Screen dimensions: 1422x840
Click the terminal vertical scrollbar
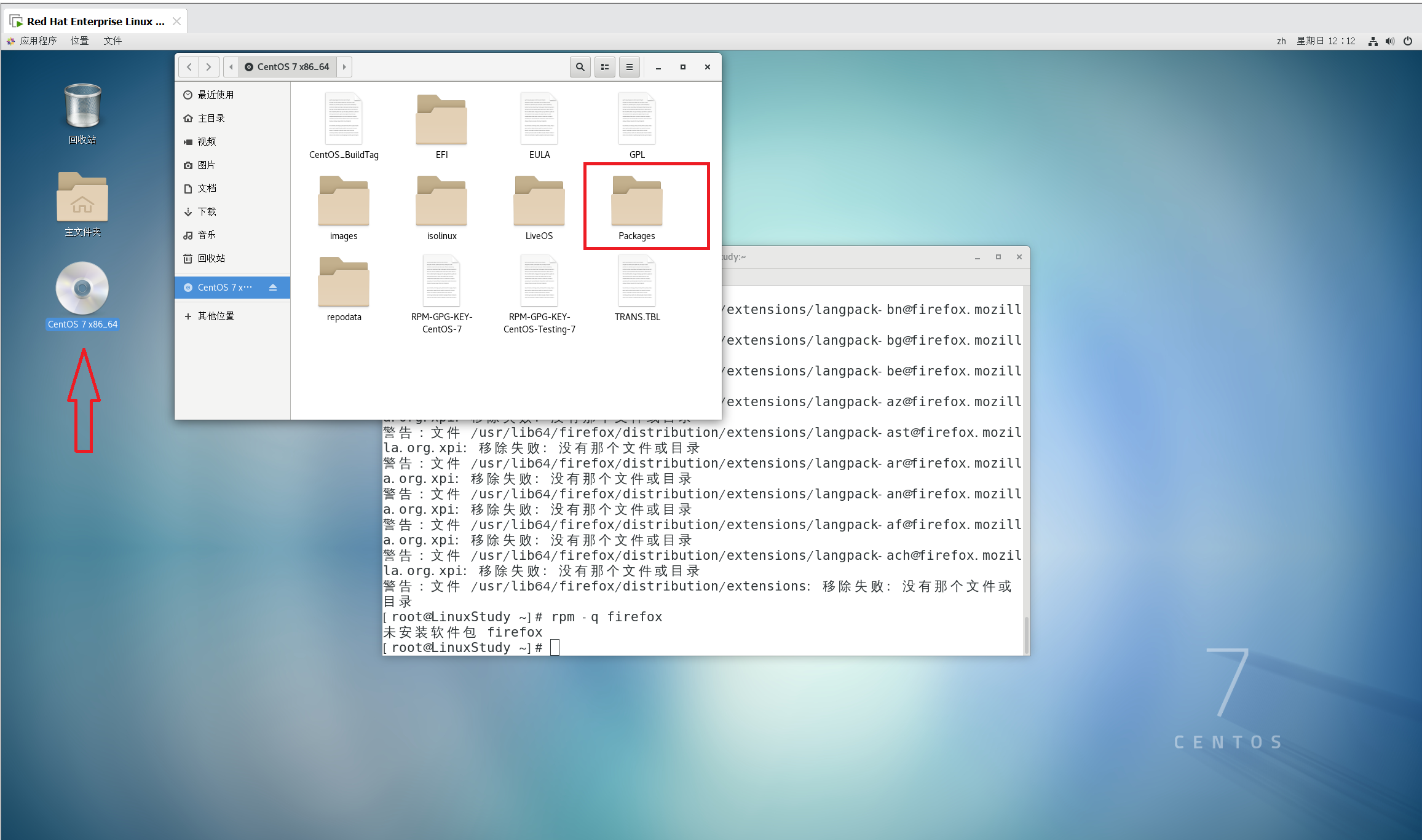[1026, 635]
